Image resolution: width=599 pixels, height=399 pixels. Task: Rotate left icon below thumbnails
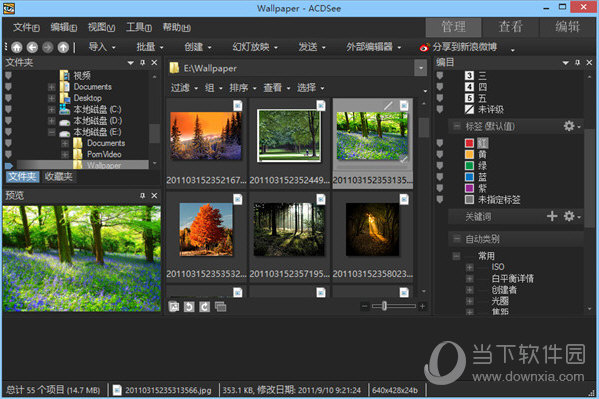click(x=189, y=307)
